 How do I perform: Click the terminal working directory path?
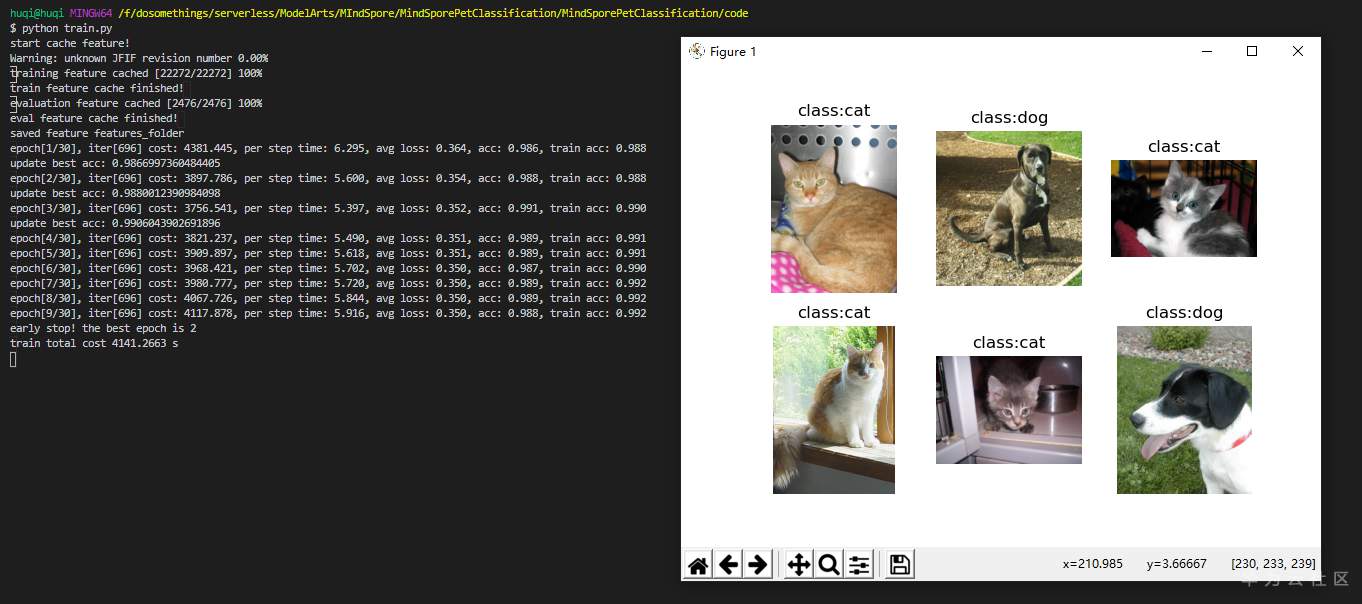(x=433, y=13)
